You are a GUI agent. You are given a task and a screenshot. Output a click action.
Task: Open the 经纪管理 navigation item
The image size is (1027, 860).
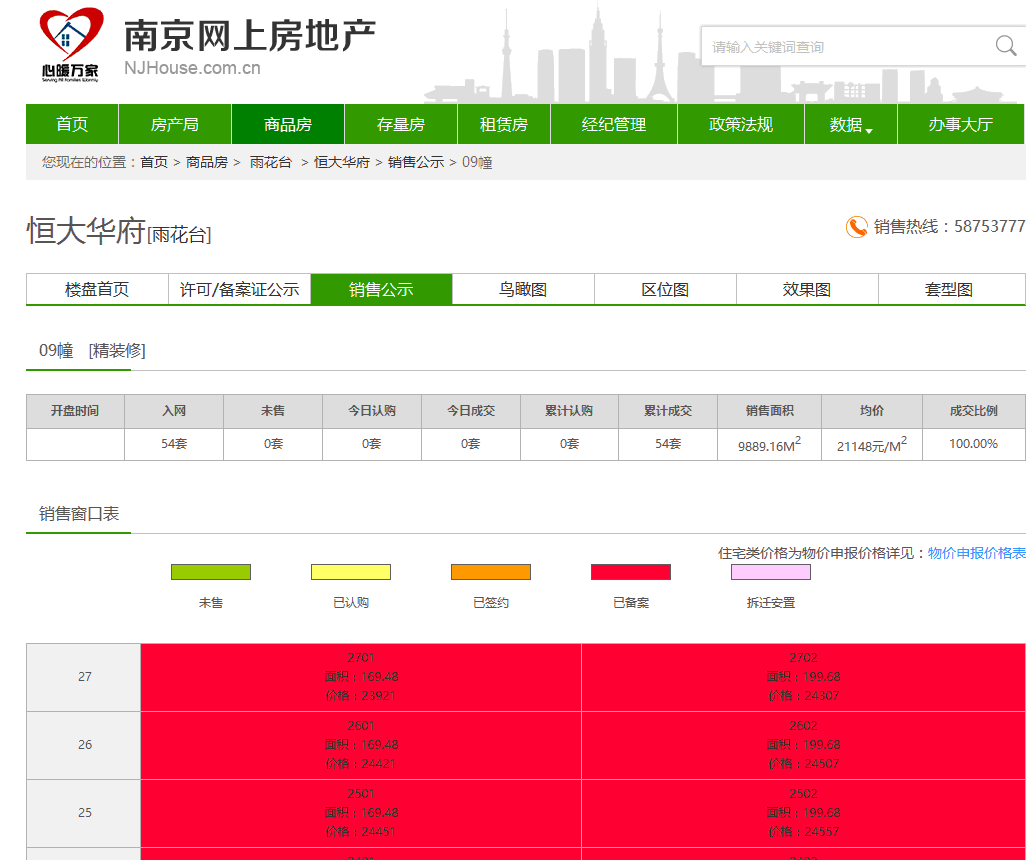click(614, 124)
